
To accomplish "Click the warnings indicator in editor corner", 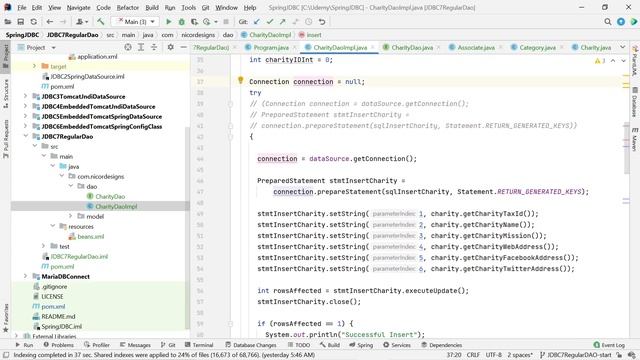I will click(600, 61).
